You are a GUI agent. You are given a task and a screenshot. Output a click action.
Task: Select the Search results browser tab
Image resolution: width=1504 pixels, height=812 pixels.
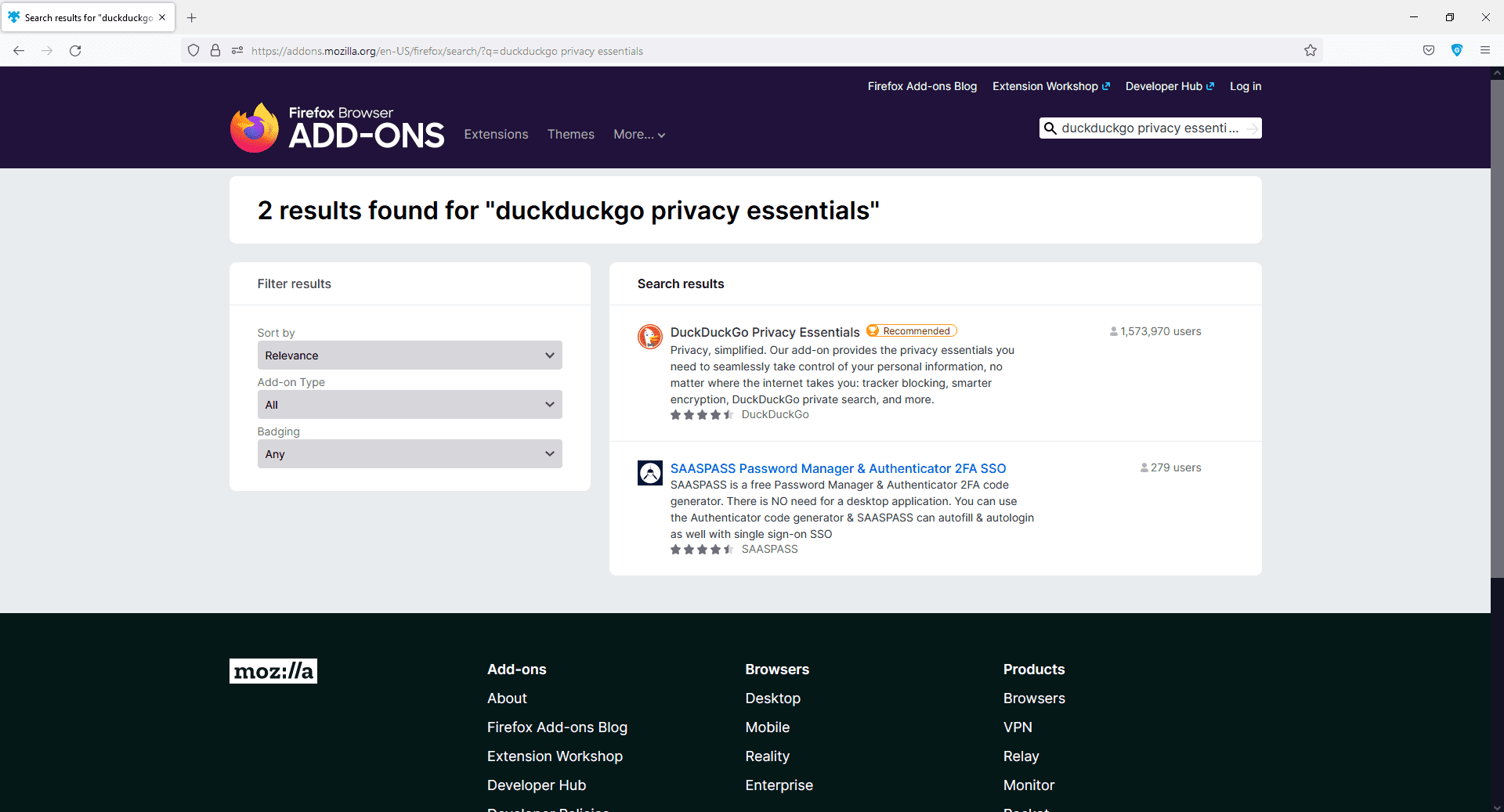pyautogui.click(x=88, y=17)
